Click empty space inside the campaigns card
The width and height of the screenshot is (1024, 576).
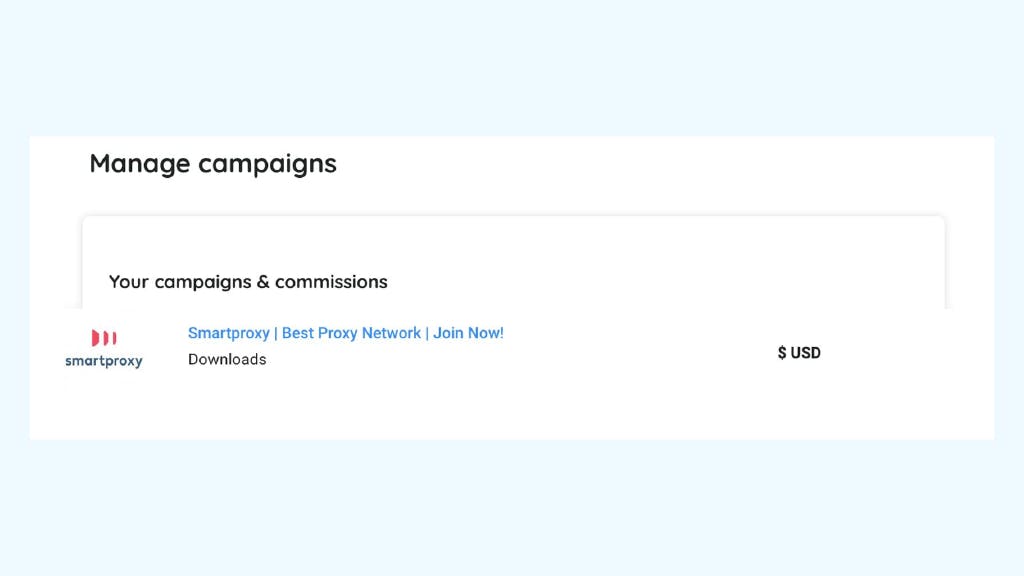[x=653, y=261]
